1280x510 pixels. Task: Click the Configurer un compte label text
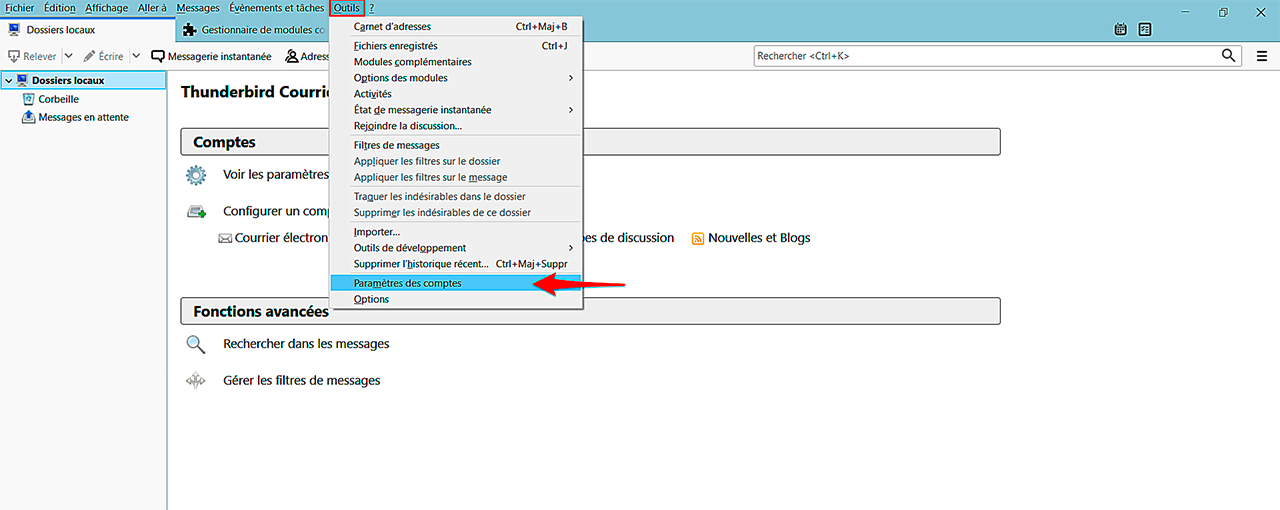tap(277, 211)
